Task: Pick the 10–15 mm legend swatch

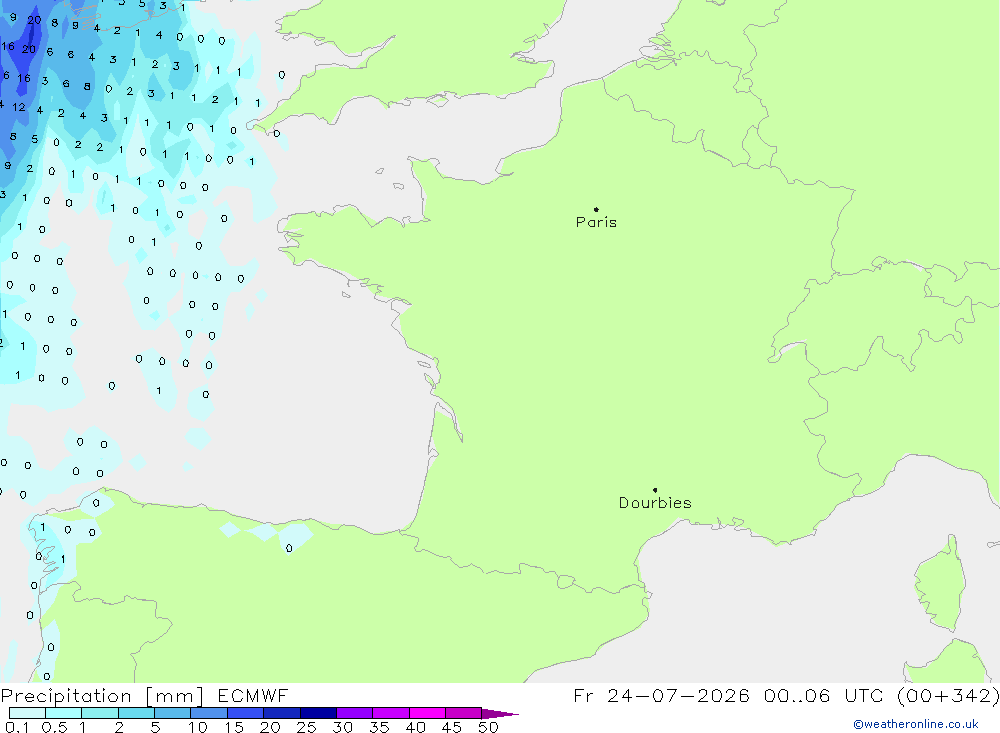Action: pos(209,713)
